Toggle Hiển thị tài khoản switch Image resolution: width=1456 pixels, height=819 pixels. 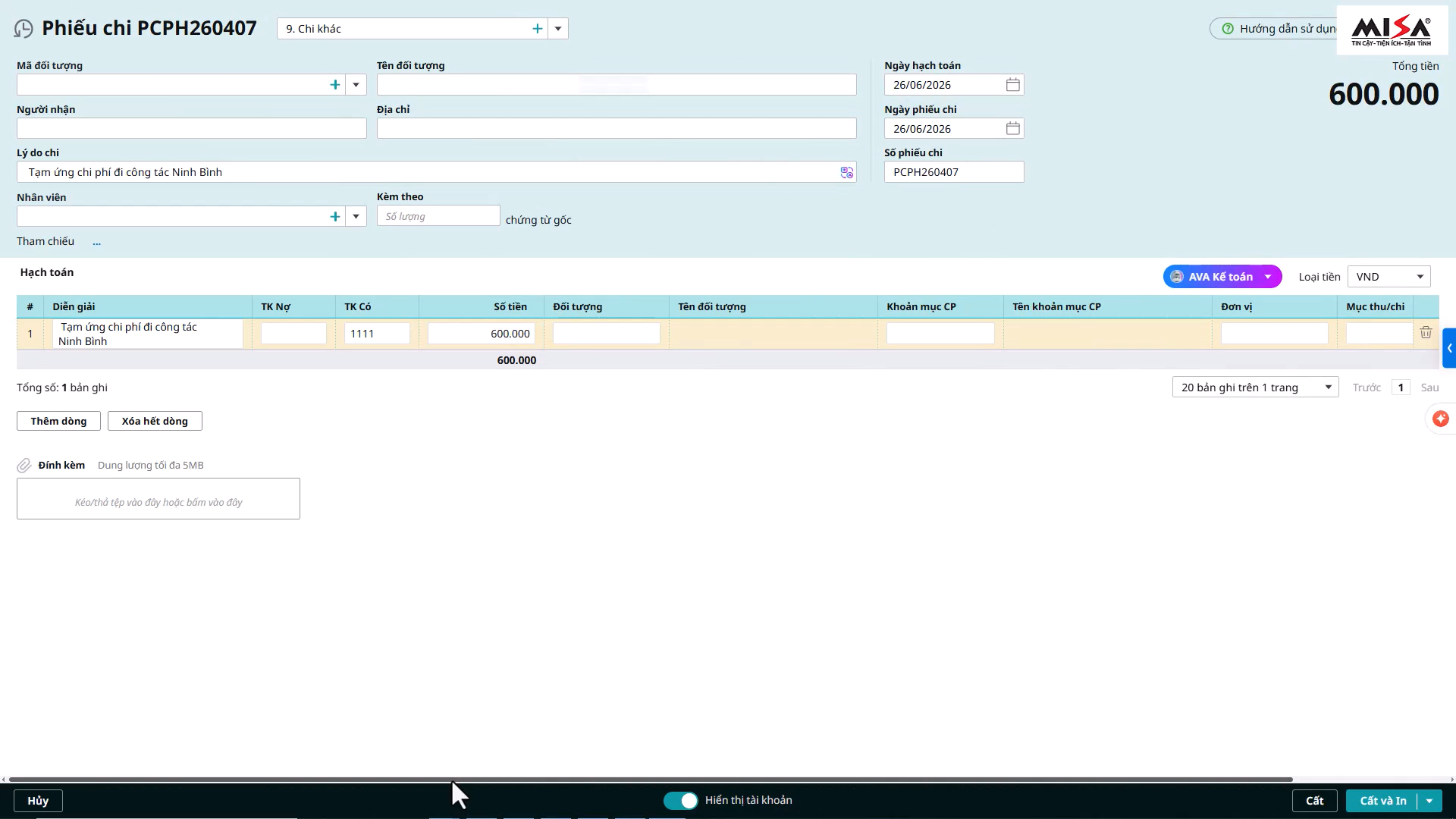click(680, 801)
